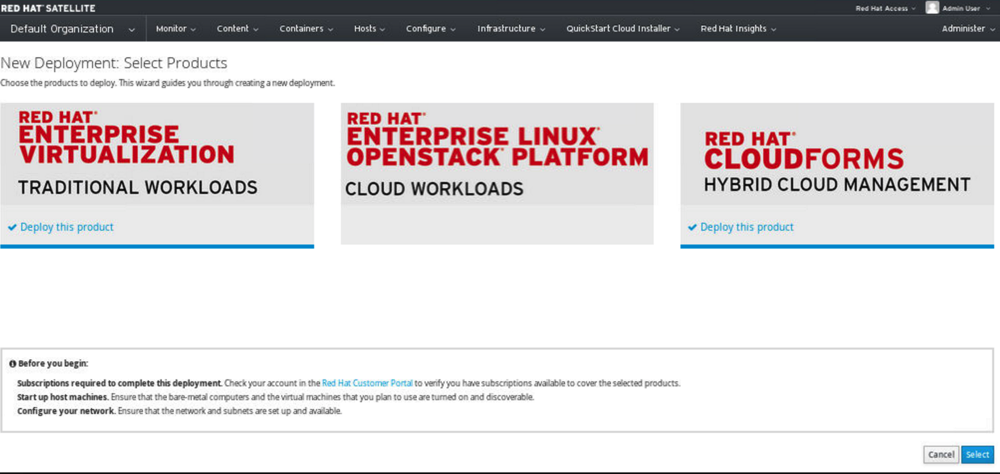Open the Containers menu
1000x474 pixels.
click(x=306, y=29)
